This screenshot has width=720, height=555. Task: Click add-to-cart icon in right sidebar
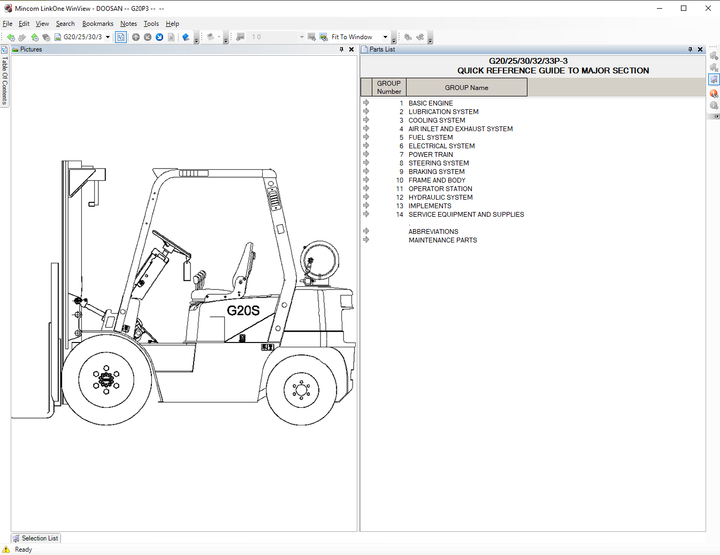coord(714,56)
